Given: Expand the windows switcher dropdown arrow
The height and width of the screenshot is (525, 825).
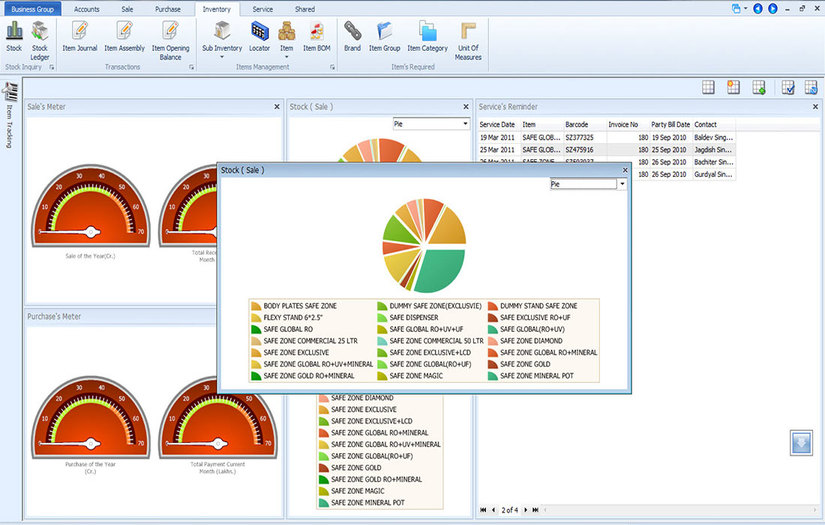Looking at the screenshot, I should tap(745, 8).
